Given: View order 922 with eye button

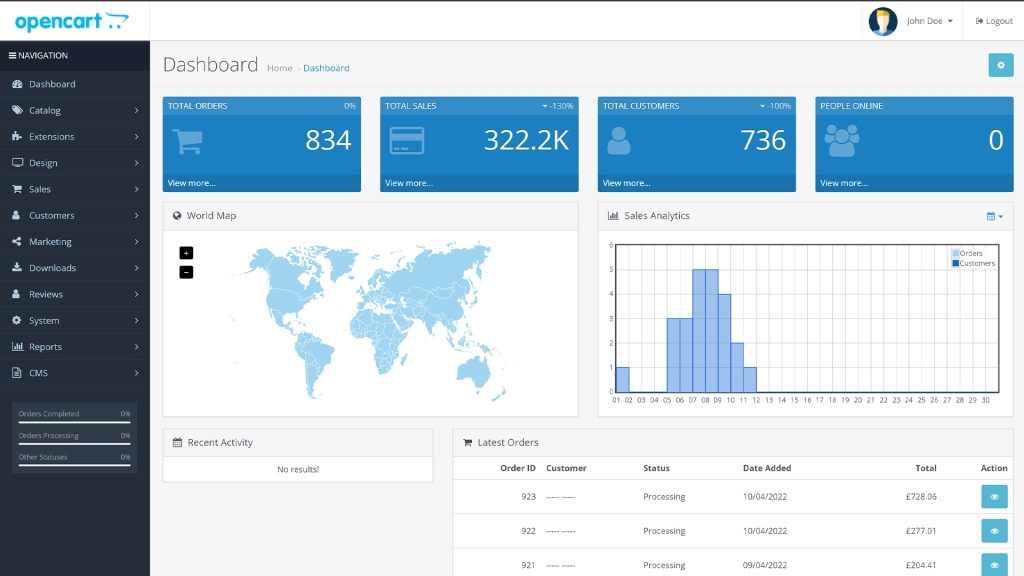Looking at the screenshot, I should tap(994, 531).
